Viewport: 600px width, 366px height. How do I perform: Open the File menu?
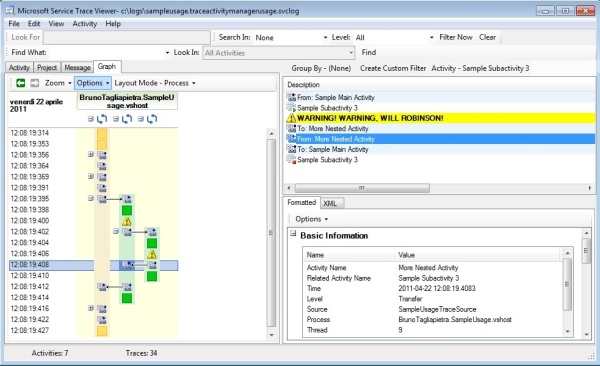click(x=14, y=24)
